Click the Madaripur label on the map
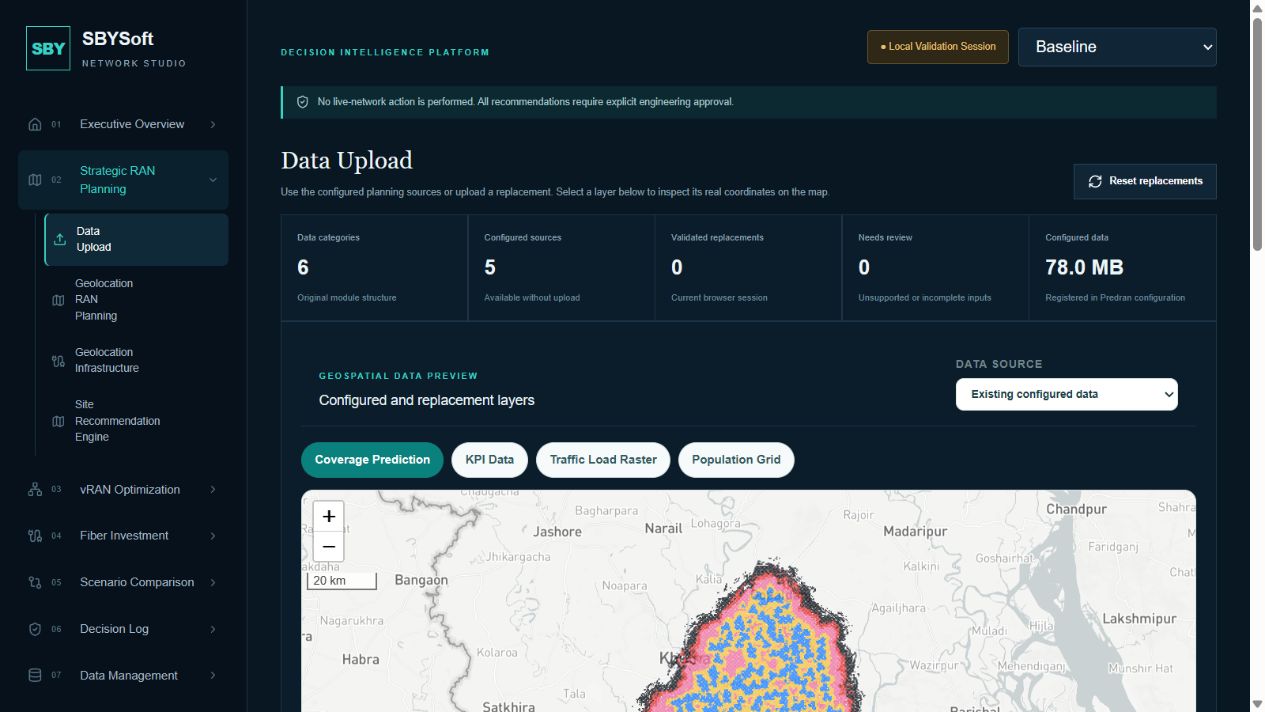 [x=915, y=532]
